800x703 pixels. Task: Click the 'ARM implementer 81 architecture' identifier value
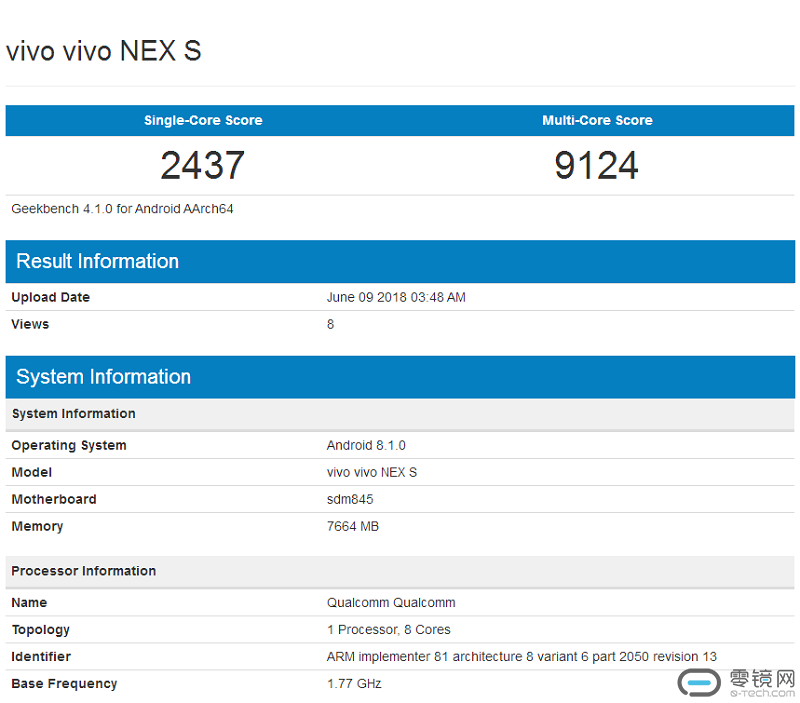tap(521, 657)
